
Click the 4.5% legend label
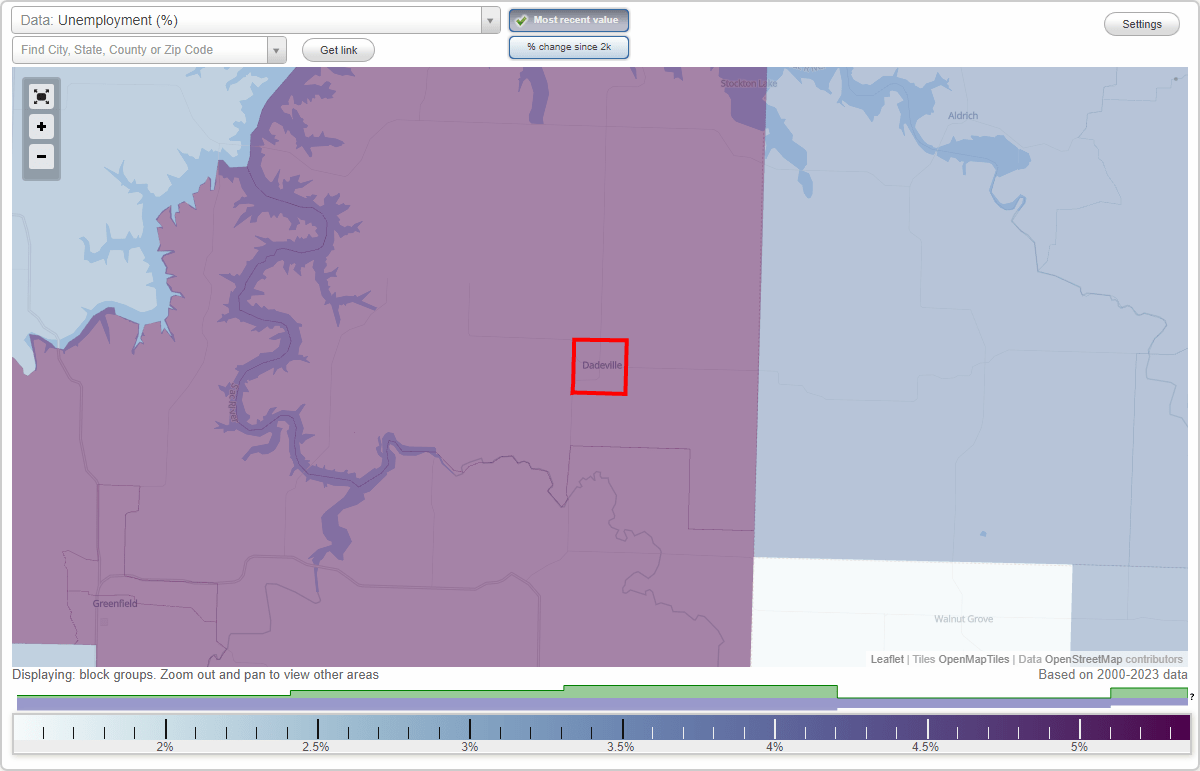coord(926,747)
